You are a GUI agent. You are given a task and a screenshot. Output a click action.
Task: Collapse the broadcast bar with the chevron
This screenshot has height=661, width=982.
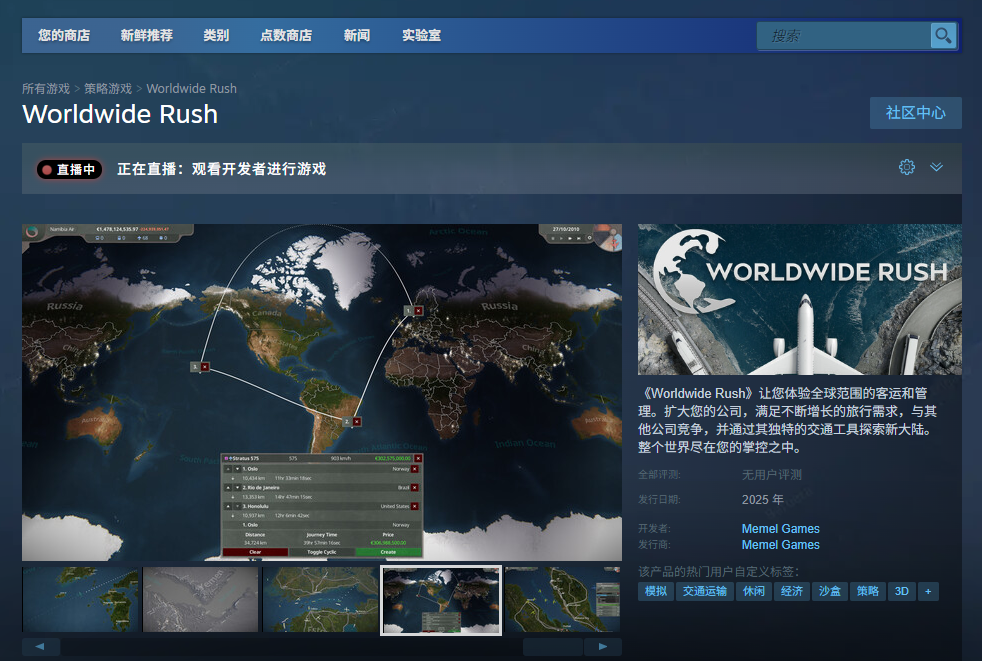[937, 168]
